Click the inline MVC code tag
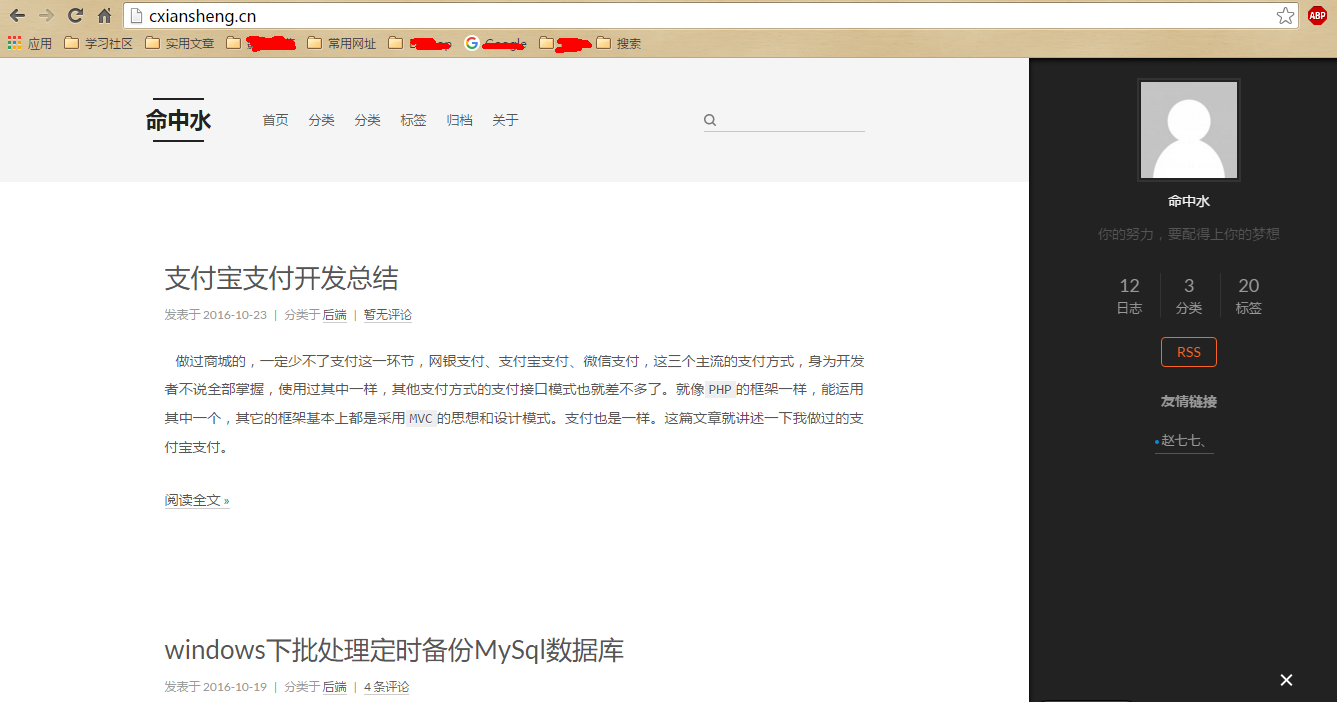The height and width of the screenshot is (702, 1337). tap(421, 419)
